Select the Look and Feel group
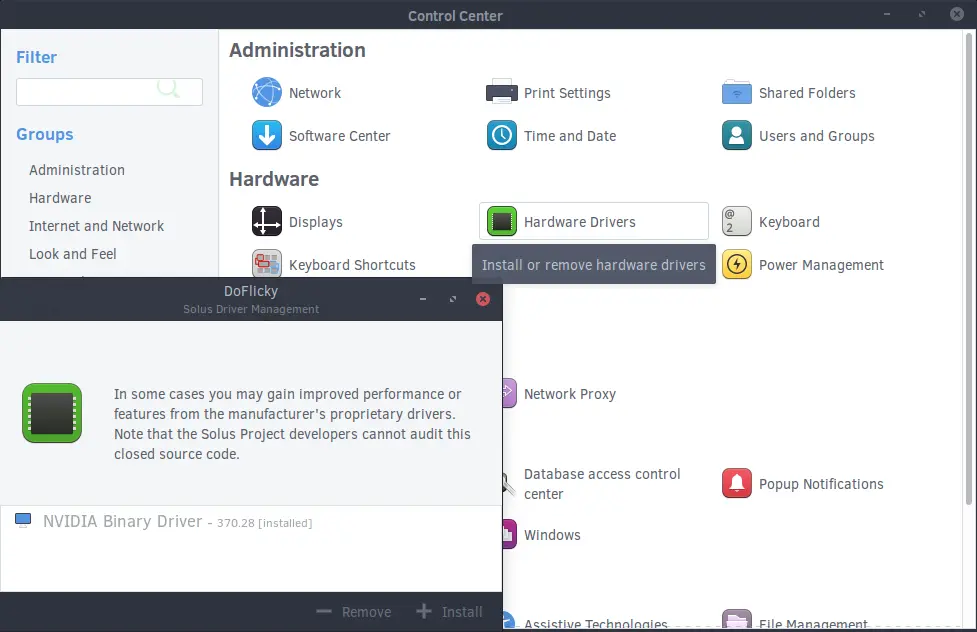This screenshot has width=977, height=632. pyautogui.click(x=72, y=254)
